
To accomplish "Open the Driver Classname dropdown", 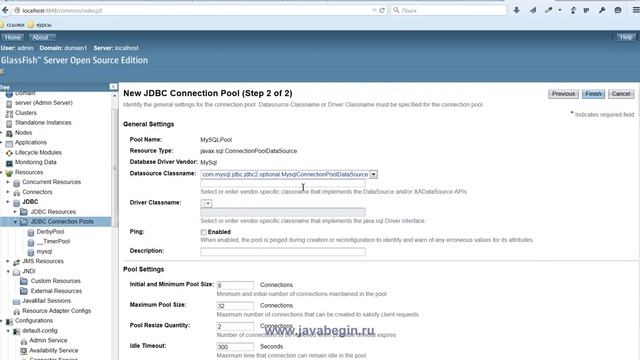I will 208,203.
